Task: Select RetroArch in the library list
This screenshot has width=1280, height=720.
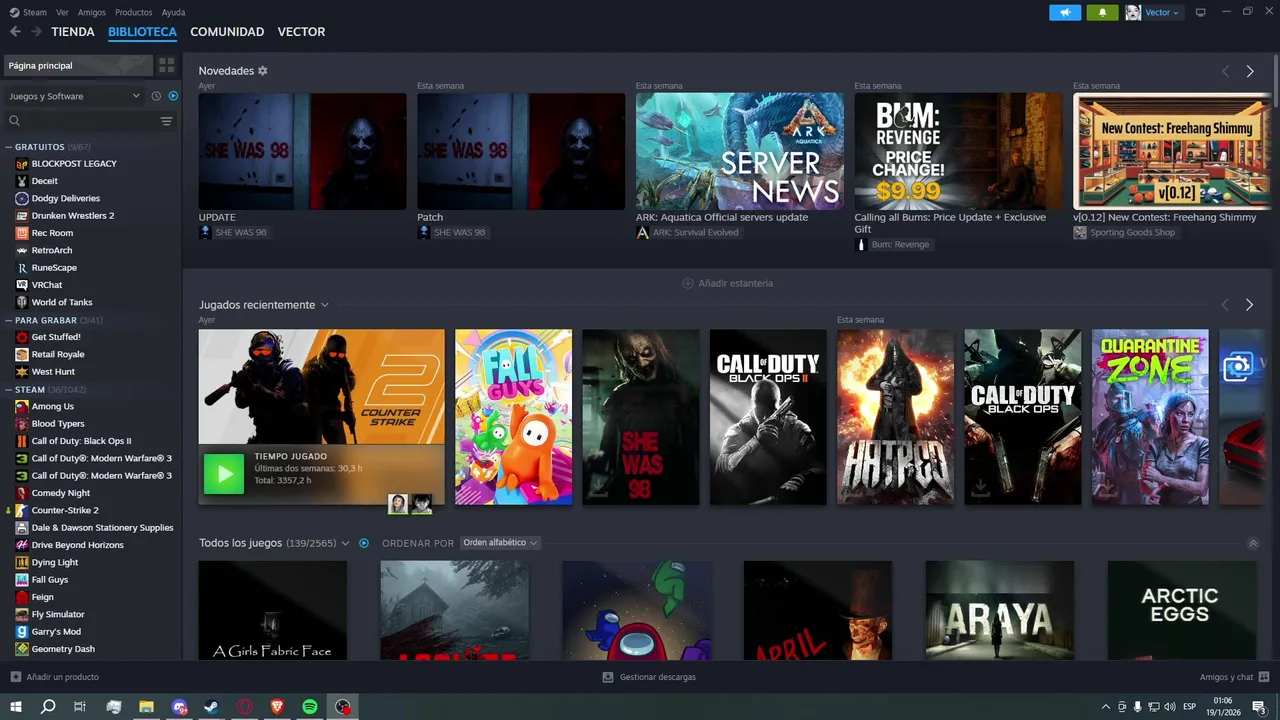Action: point(52,250)
